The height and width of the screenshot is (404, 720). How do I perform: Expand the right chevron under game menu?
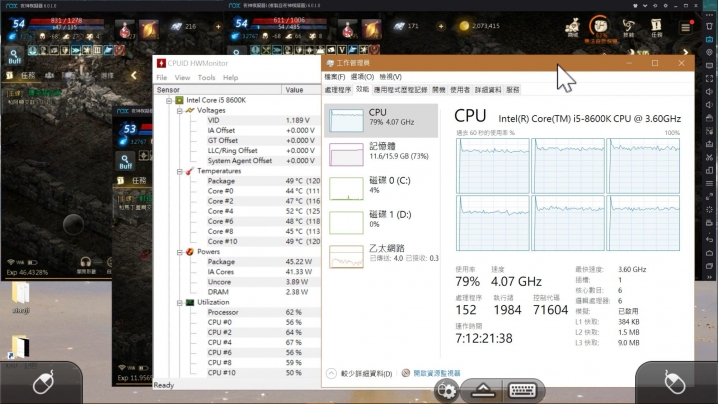pyautogui.click(x=685, y=52)
